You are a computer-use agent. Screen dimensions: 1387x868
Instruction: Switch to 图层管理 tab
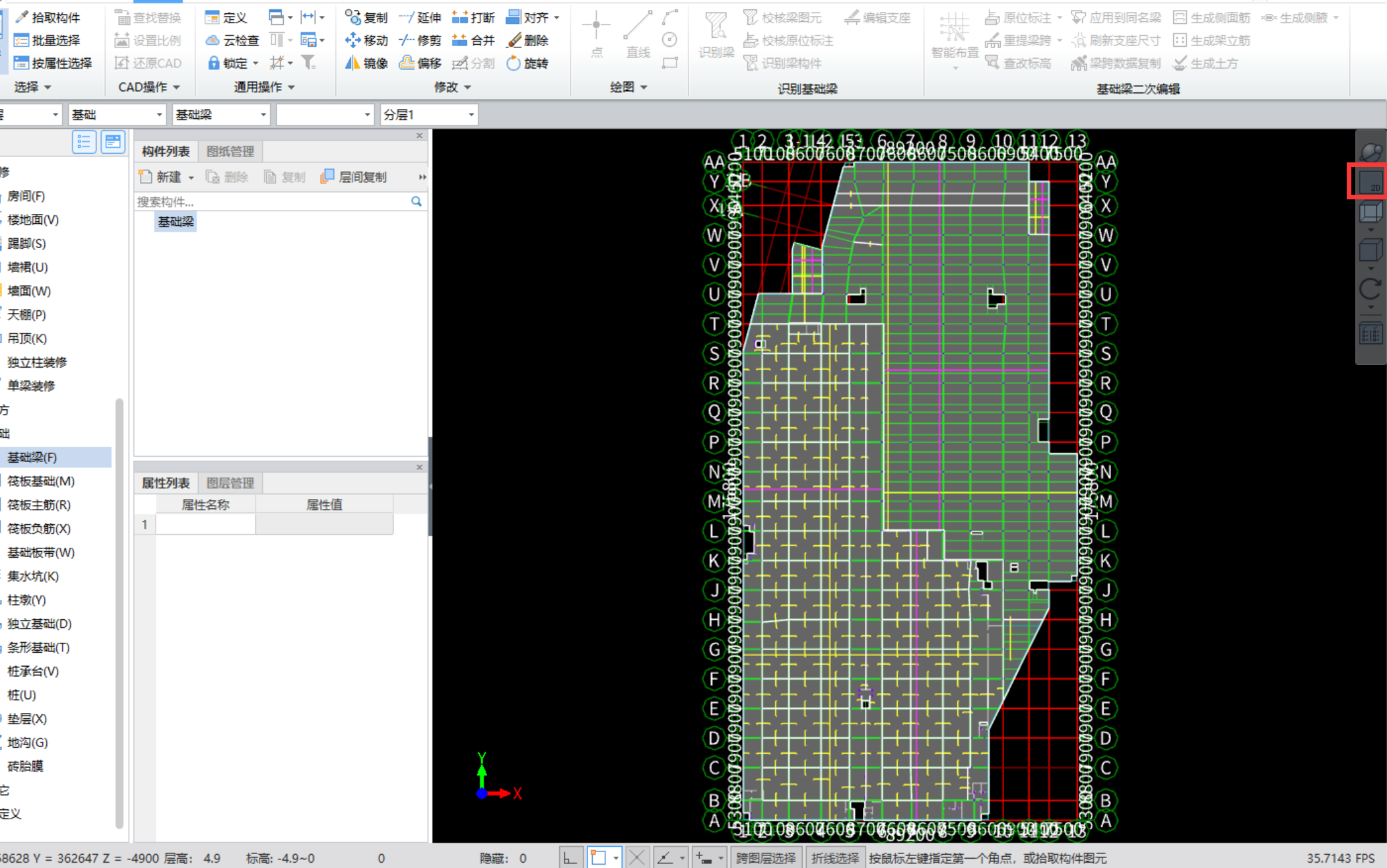[230, 483]
